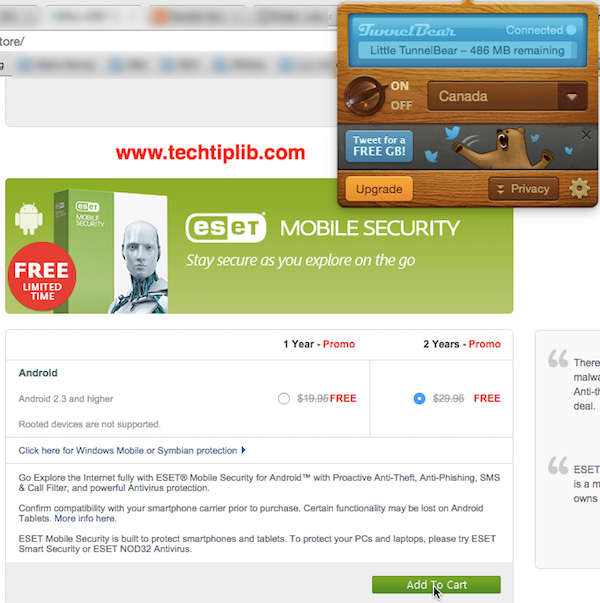Open the Canada location selector
600x603 pixels.
pos(507,96)
